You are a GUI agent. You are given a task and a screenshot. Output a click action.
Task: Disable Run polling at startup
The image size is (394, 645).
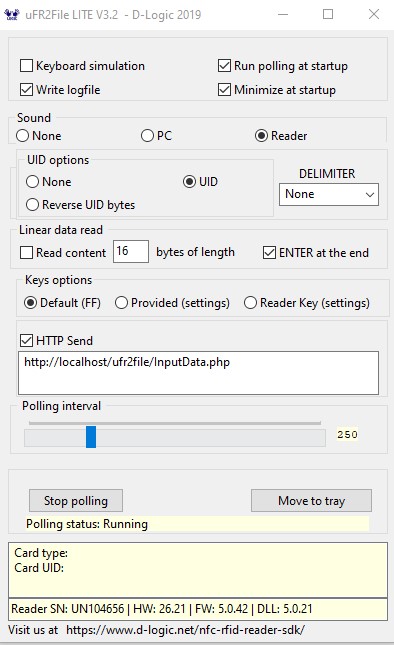(x=224, y=66)
